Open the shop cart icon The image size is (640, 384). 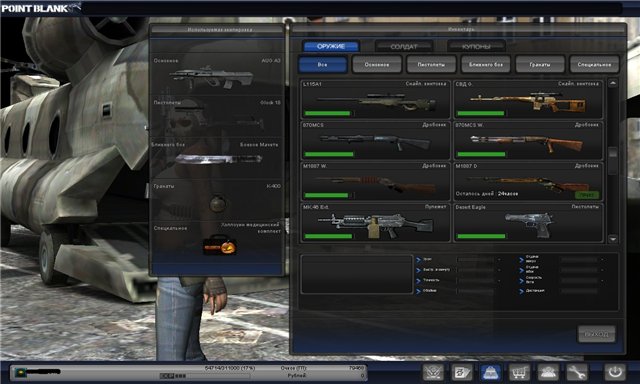pyautogui.click(x=519, y=372)
